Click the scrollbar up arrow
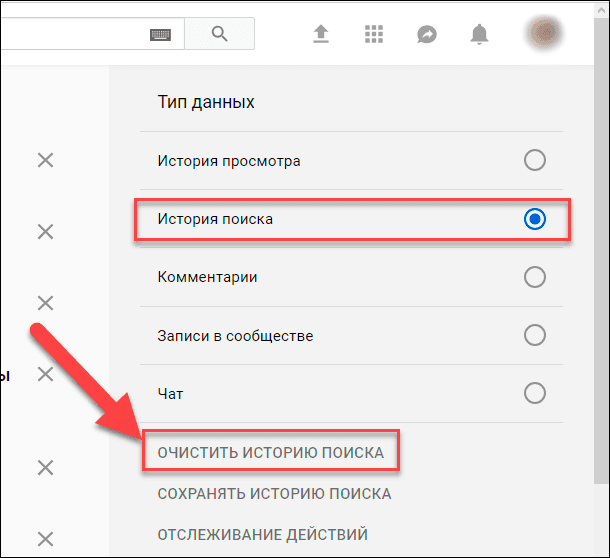This screenshot has width=610, height=558. tap(601, 10)
